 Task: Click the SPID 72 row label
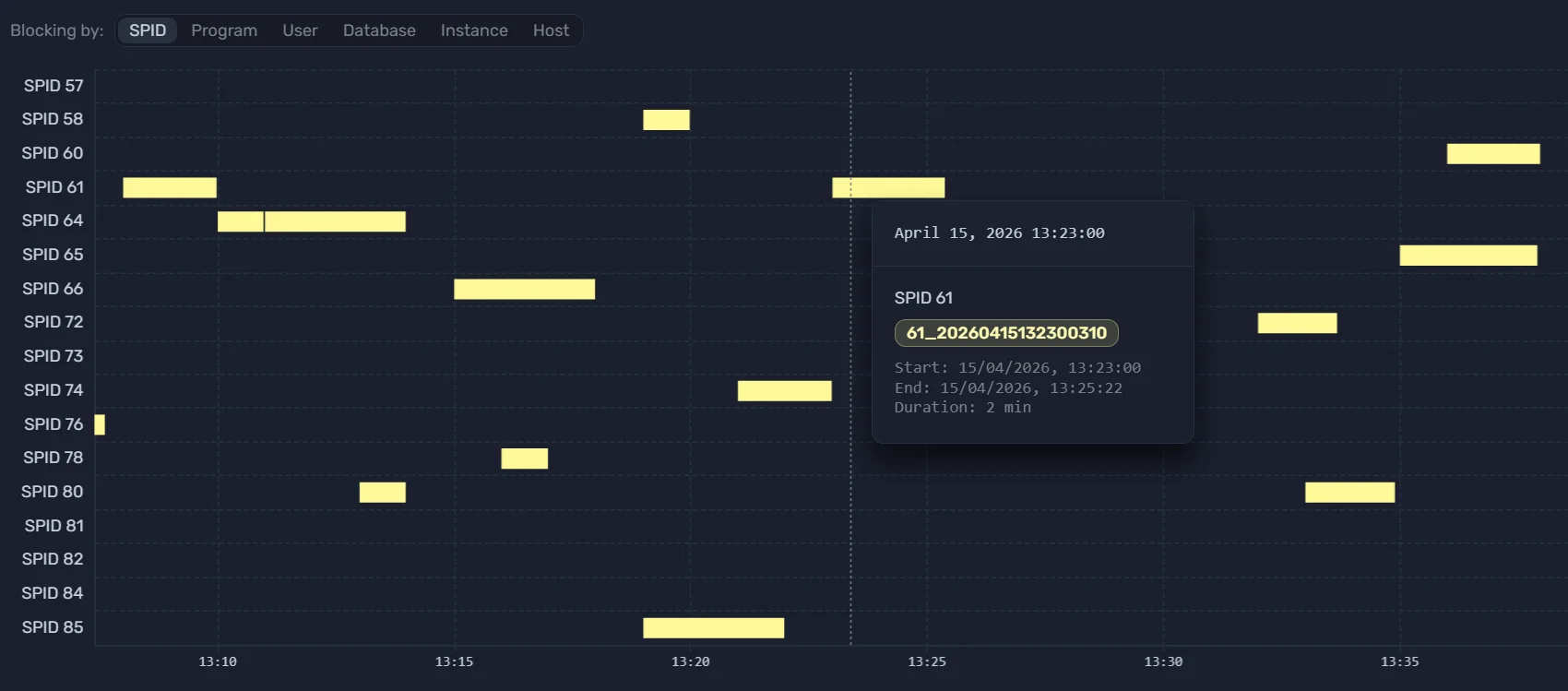[53, 322]
